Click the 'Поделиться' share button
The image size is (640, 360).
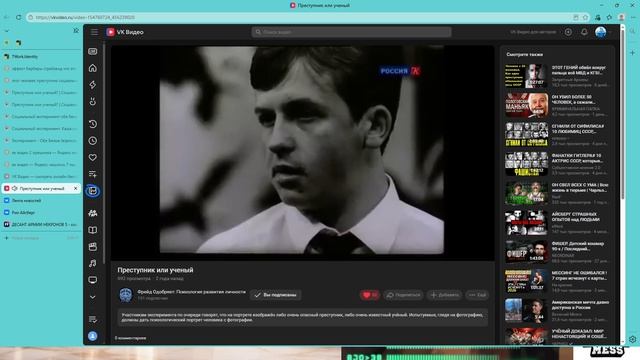403,295
